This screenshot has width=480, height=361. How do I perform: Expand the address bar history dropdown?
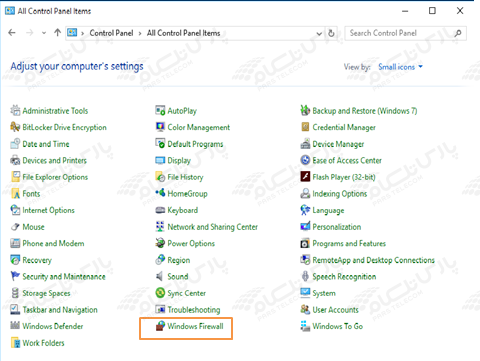tap(319, 33)
